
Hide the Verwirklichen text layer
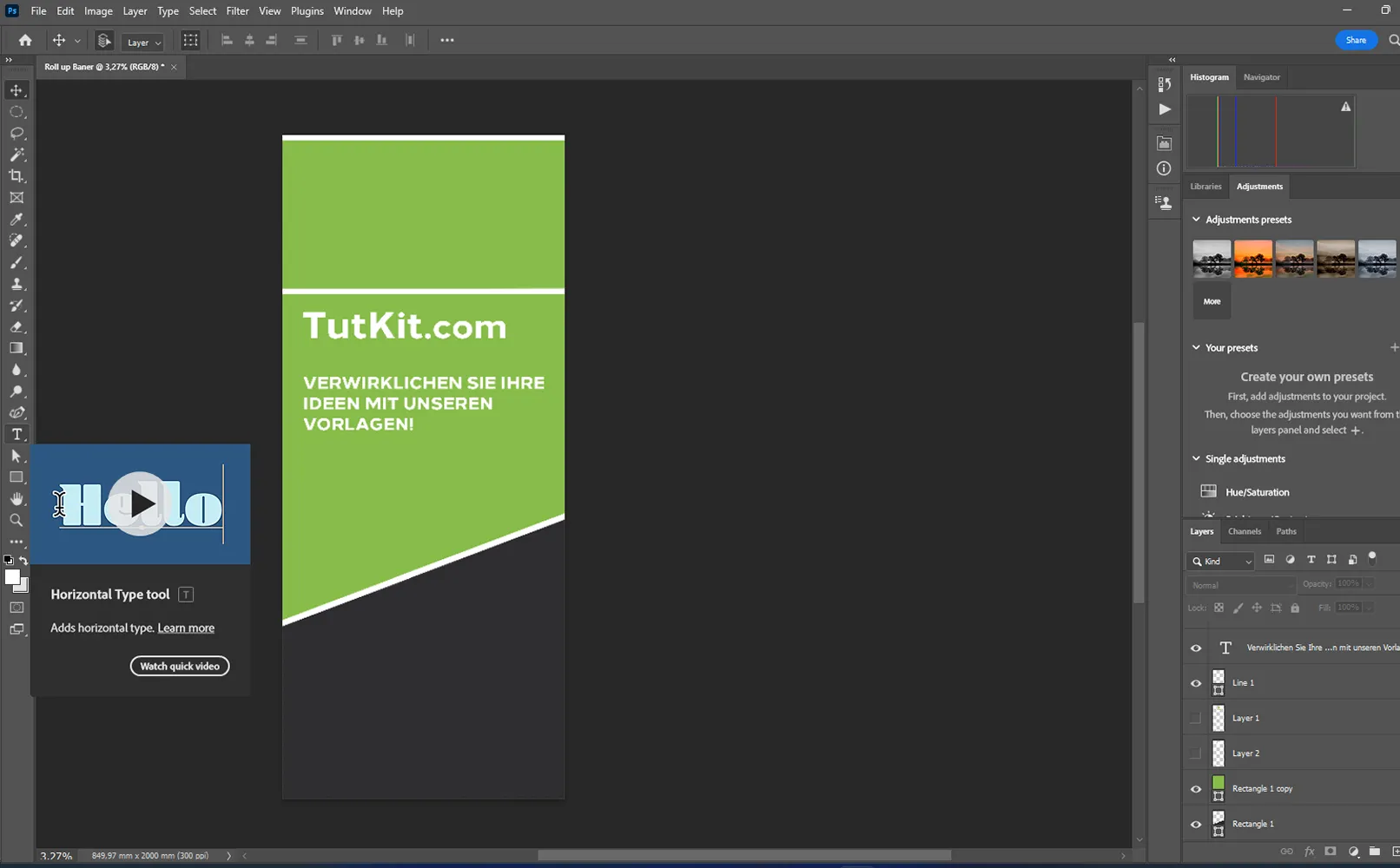[x=1196, y=648]
